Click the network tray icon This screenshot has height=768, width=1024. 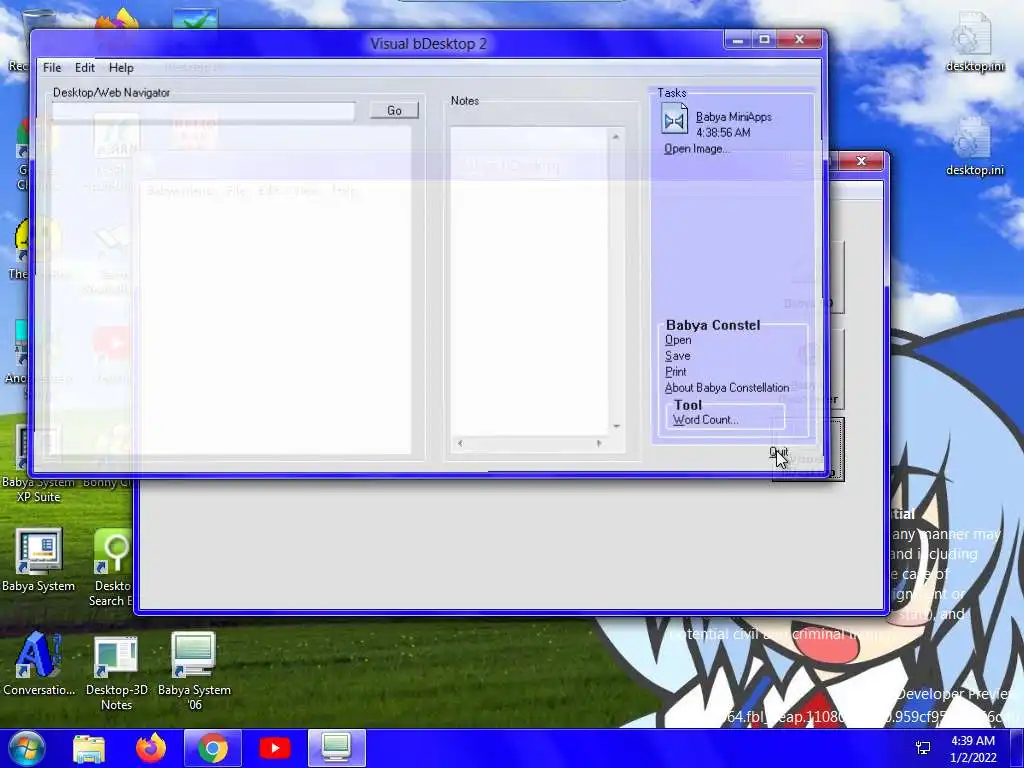[923, 748]
